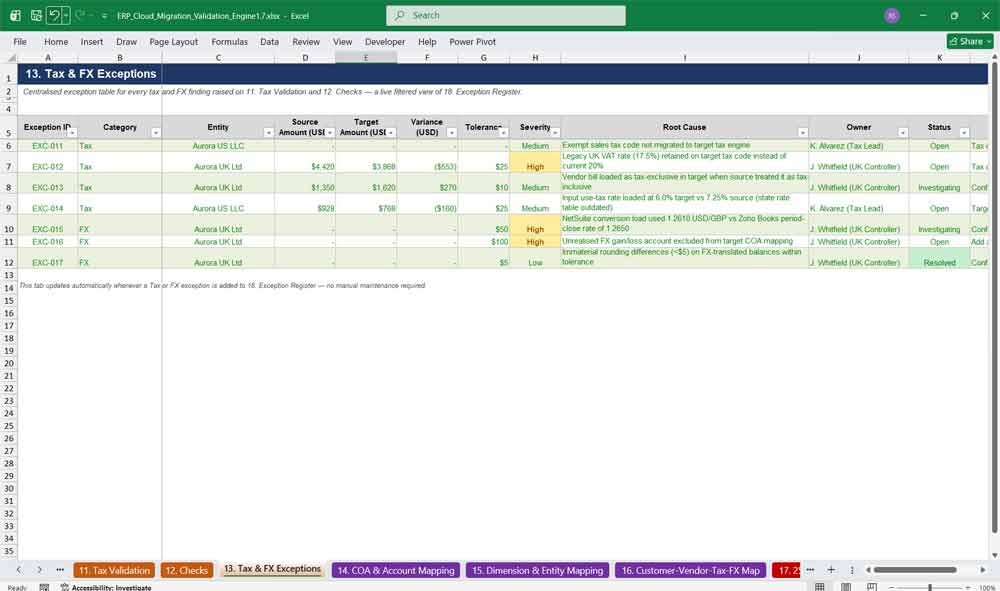The width and height of the screenshot is (1000, 591).
Task: Click the horizontal scroll right arrow
Action: (983, 569)
